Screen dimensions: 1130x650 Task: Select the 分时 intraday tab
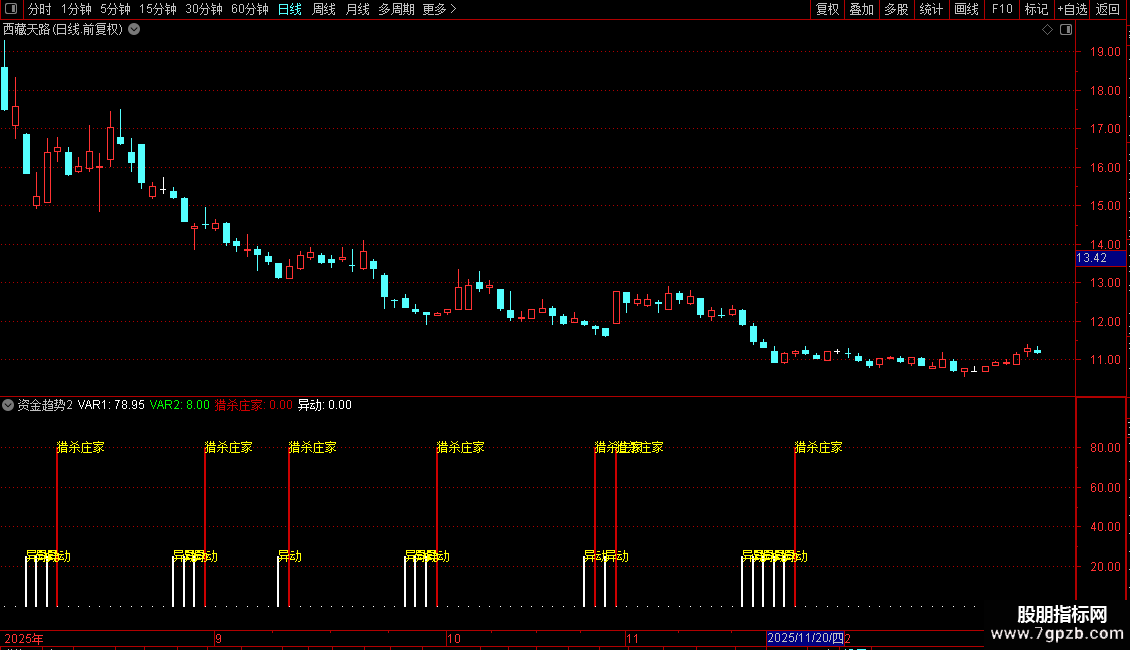pos(40,9)
